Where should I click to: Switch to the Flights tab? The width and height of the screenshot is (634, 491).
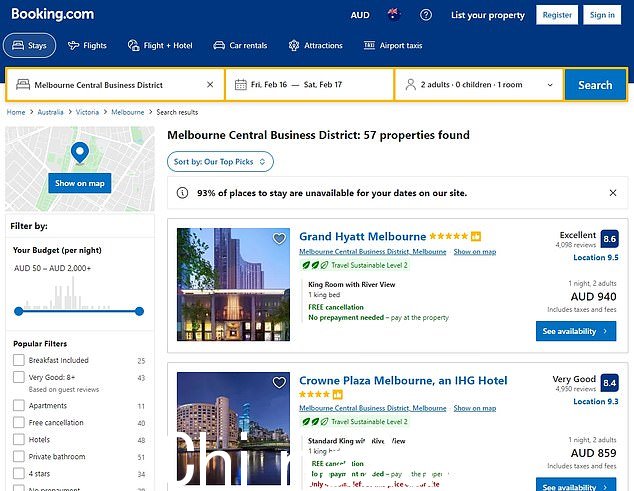[87, 45]
